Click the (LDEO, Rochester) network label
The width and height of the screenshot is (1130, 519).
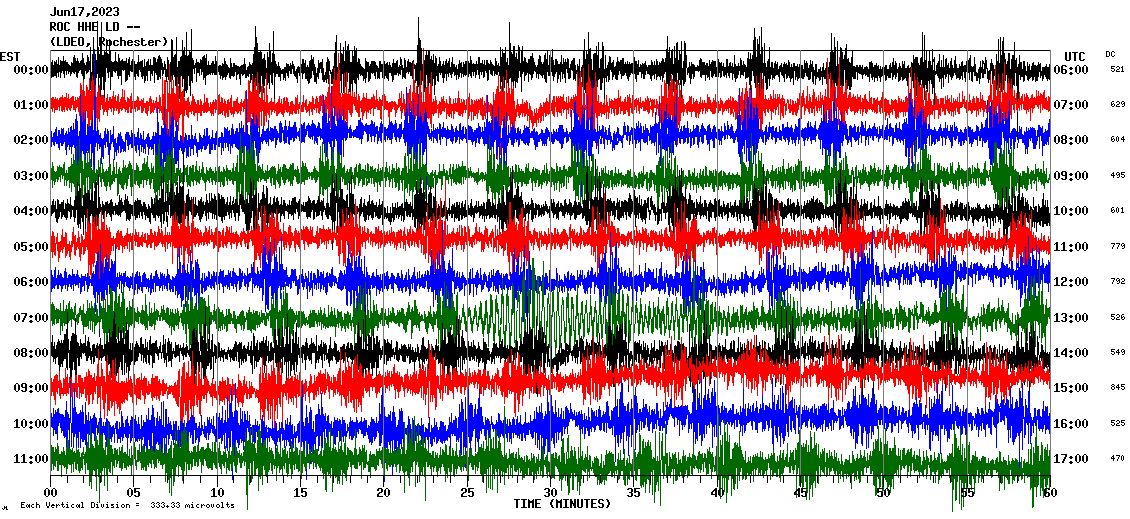(x=109, y=42)
